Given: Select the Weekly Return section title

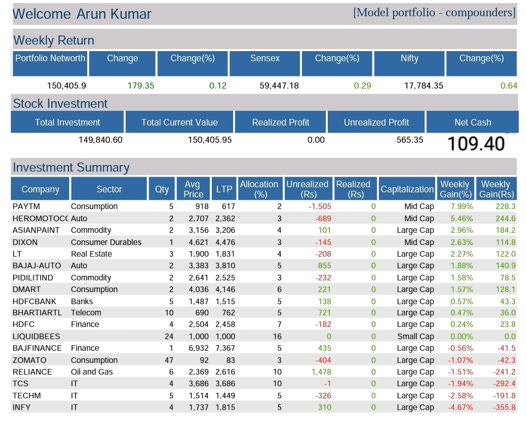Looking at the screenshot, I should click(53, 40).
